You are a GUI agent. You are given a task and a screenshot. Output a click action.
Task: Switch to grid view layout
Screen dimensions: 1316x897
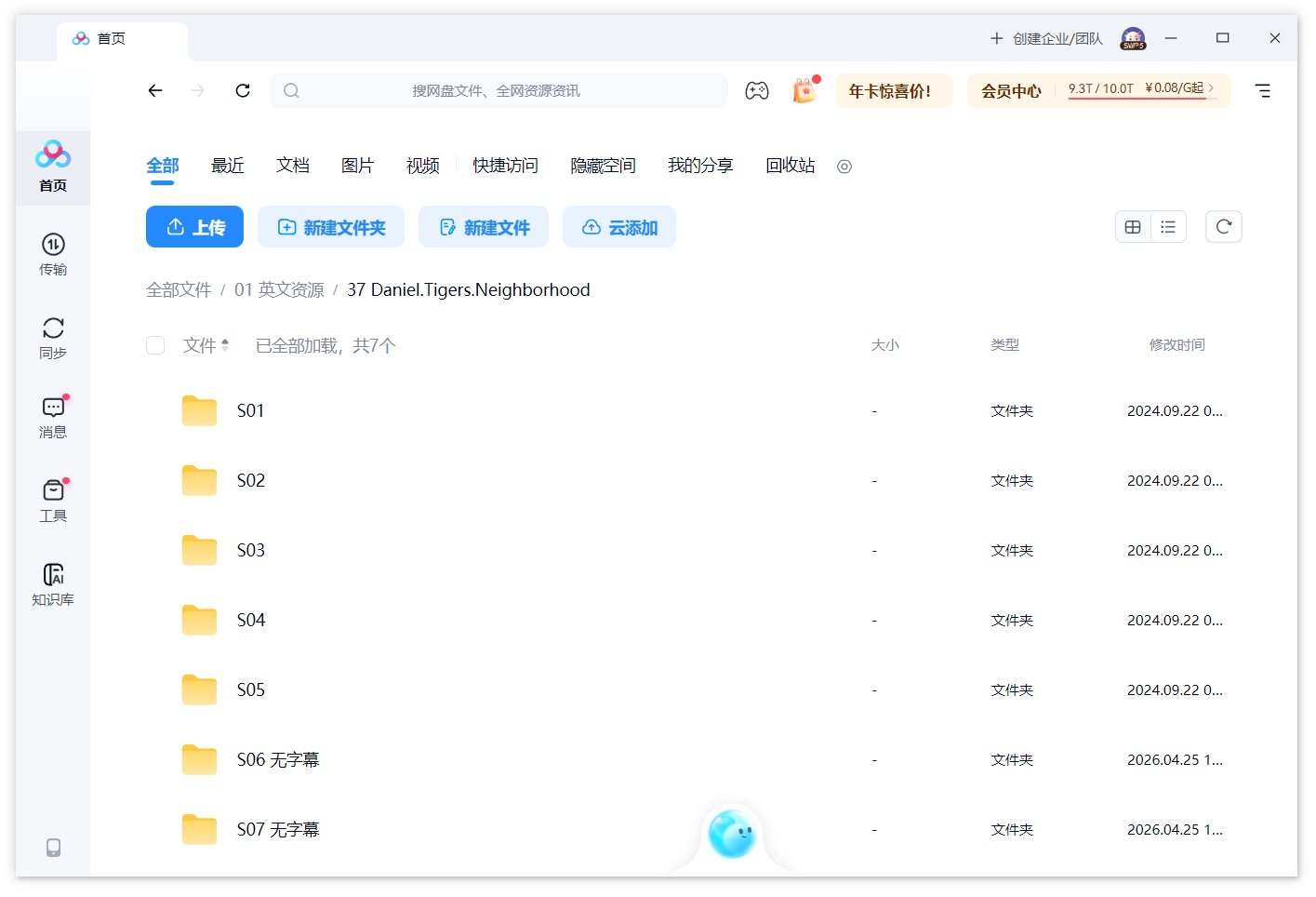tap(1133, 227)
